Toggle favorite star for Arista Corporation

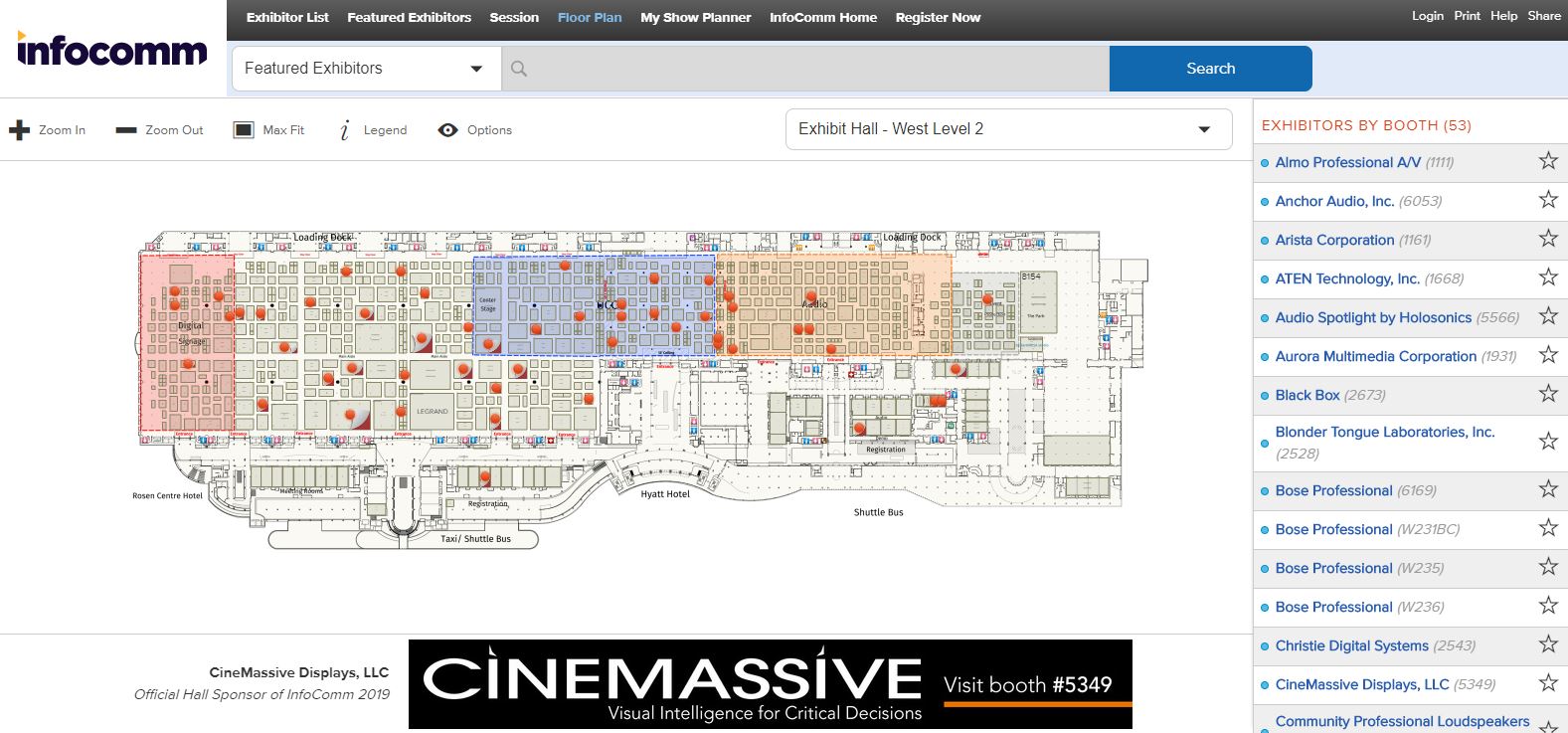[1548, 239]
